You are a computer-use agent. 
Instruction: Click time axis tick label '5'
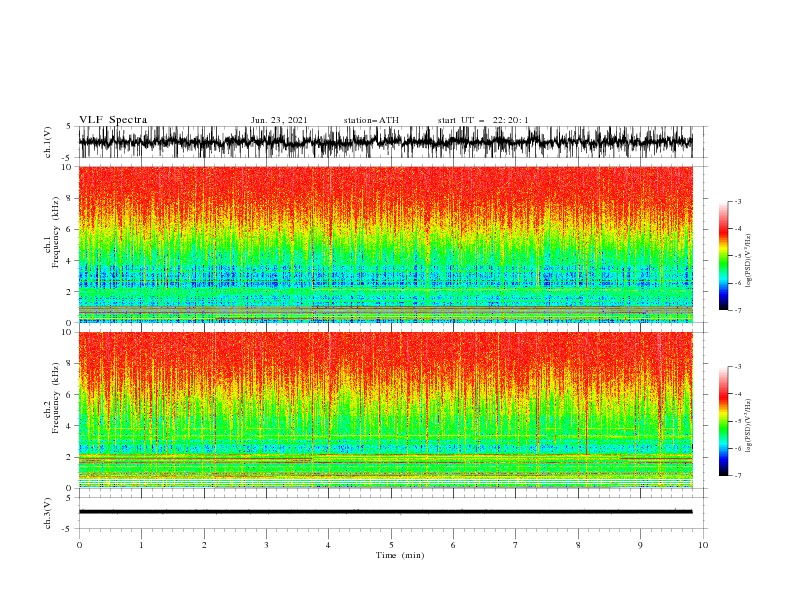(391, 545)
